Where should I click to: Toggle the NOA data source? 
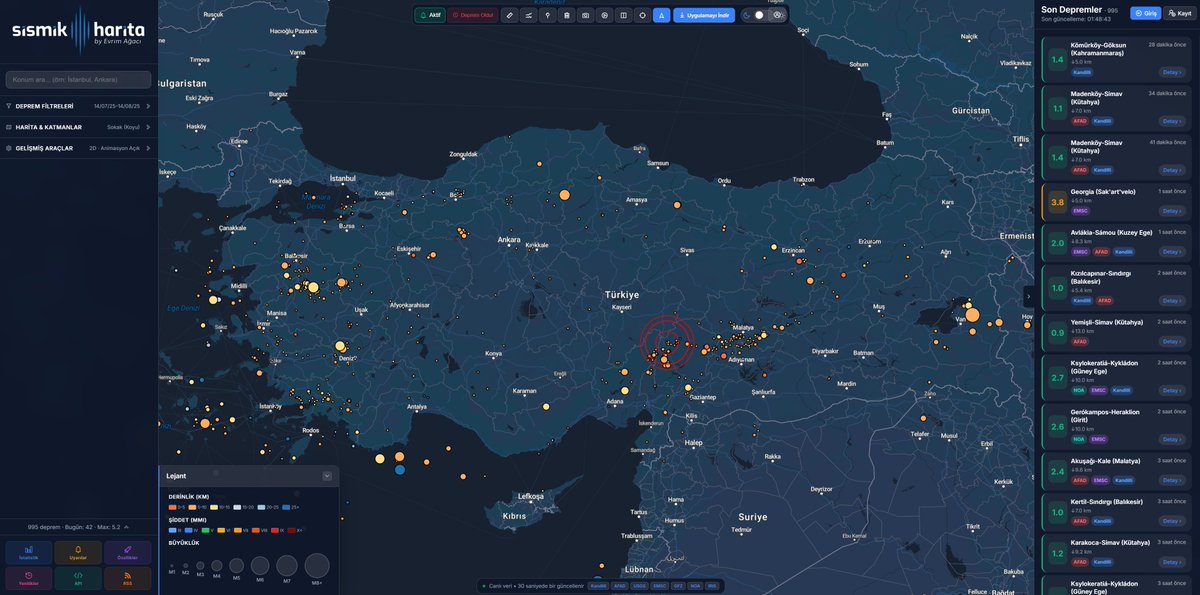[695, 586]
